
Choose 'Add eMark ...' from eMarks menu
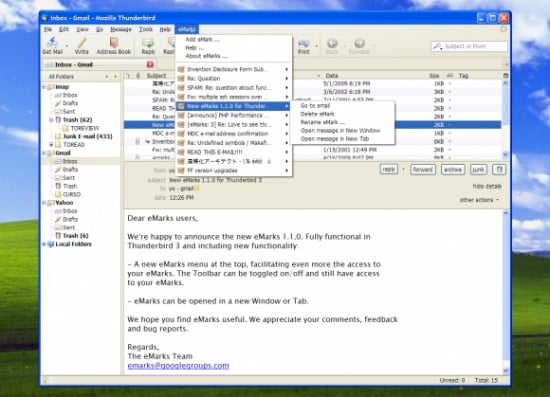click(x=202, y=39)
